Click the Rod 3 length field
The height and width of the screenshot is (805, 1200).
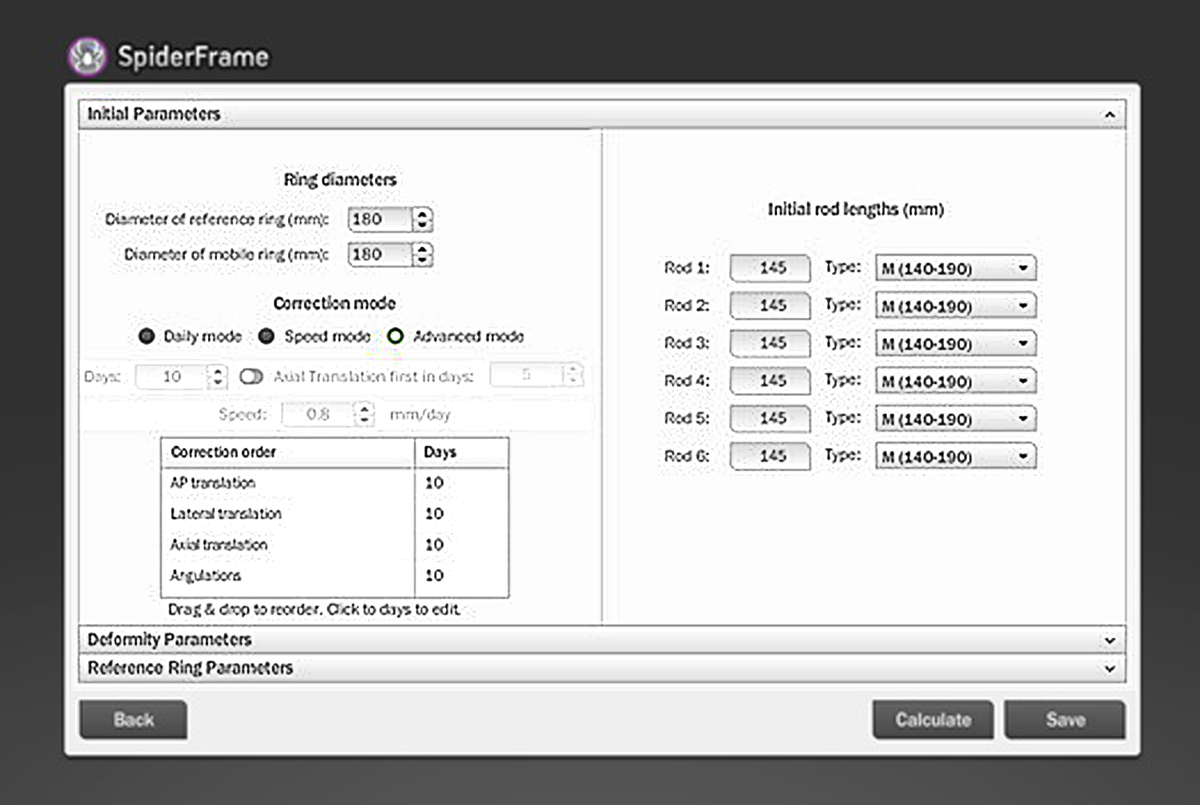click(770, 344)
